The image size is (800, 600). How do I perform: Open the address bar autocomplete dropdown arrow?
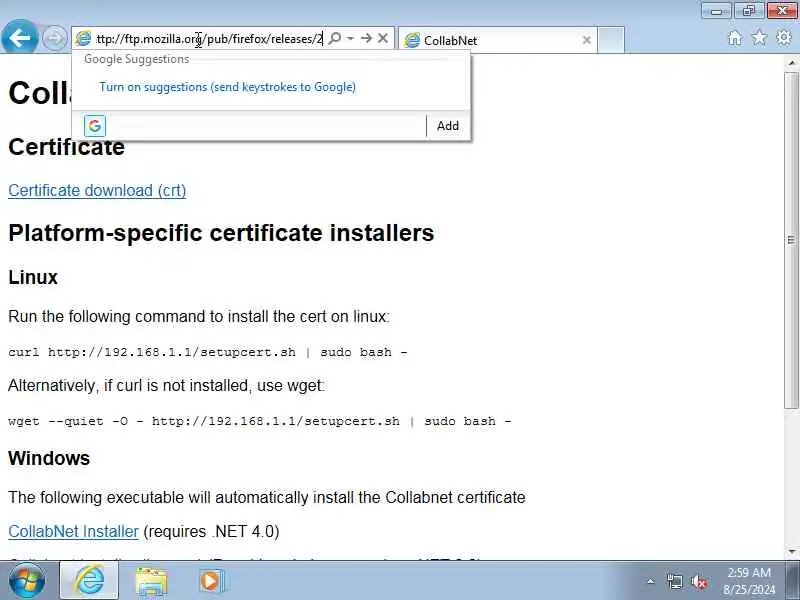351,38
